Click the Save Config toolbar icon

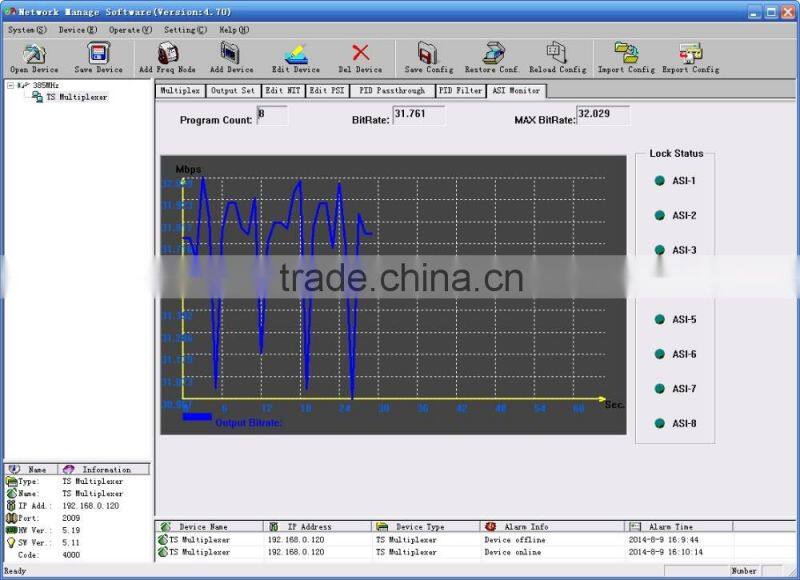point(428,54)
